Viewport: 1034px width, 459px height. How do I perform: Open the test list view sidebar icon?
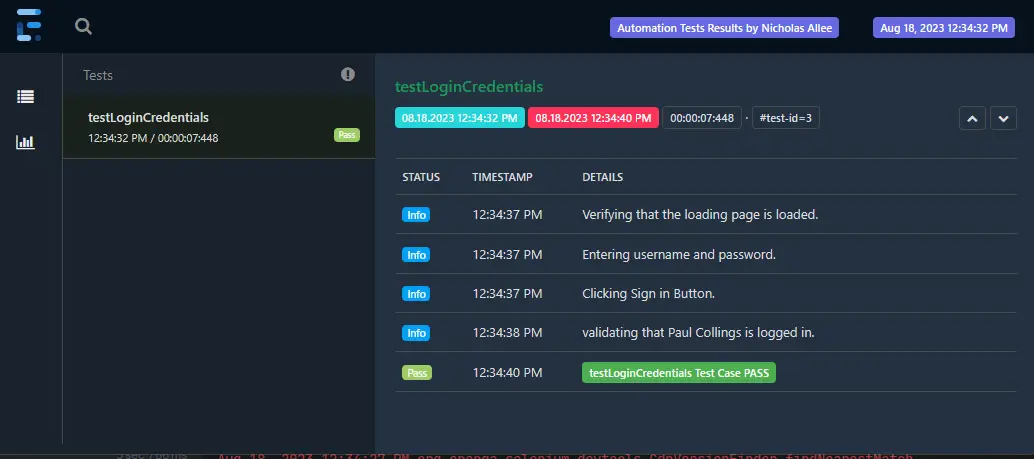click(25, 96)
